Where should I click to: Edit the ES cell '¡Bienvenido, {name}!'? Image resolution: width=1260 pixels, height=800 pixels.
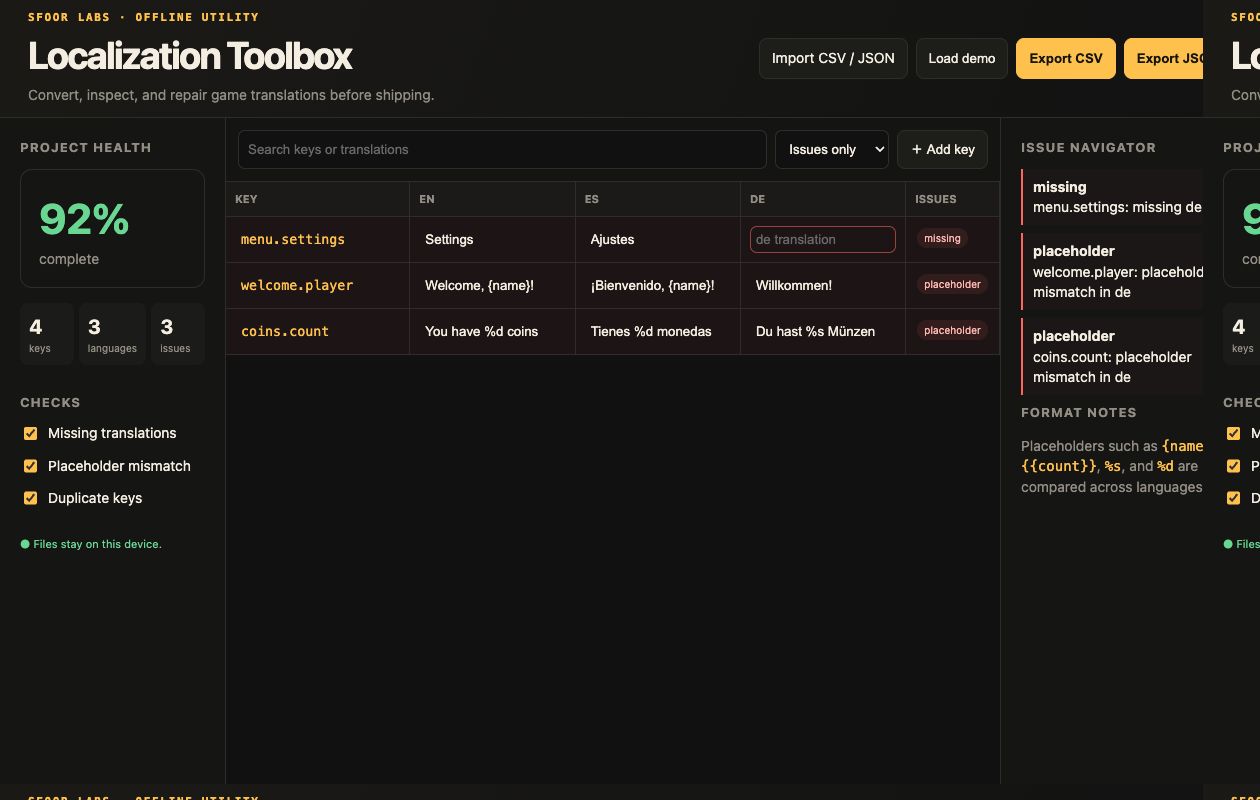657,285
